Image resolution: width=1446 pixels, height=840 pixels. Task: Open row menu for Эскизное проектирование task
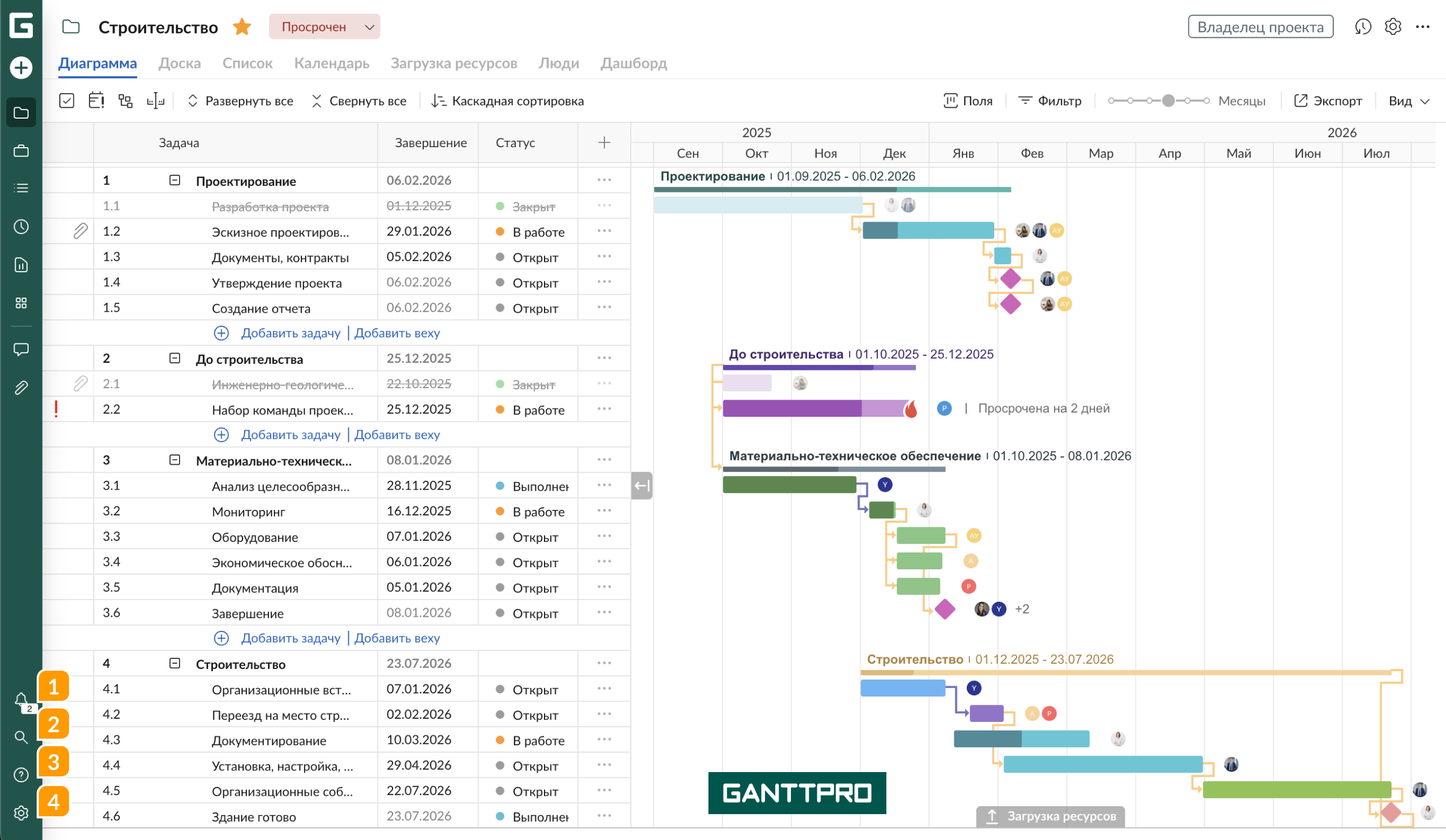(604, 231)
